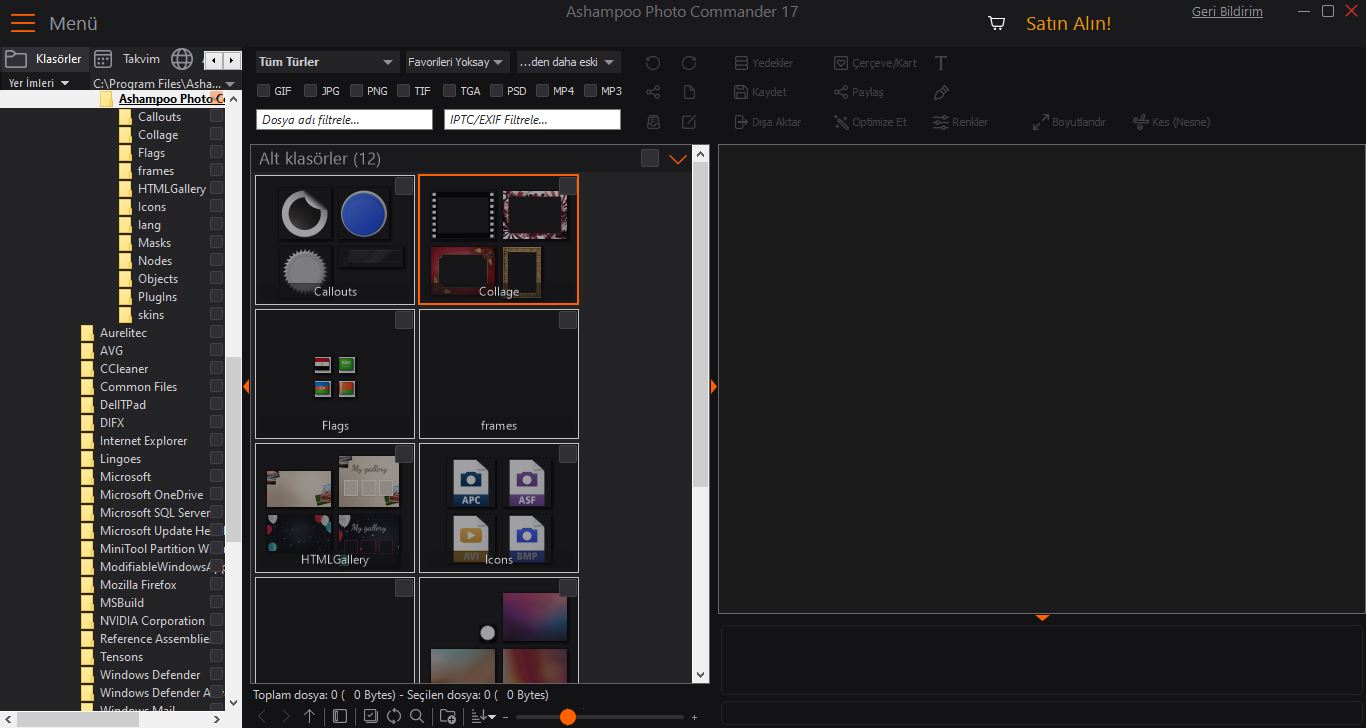Click the Dışa Aktar export tool
Screen dimensions: 1366x728
(768, 122)
